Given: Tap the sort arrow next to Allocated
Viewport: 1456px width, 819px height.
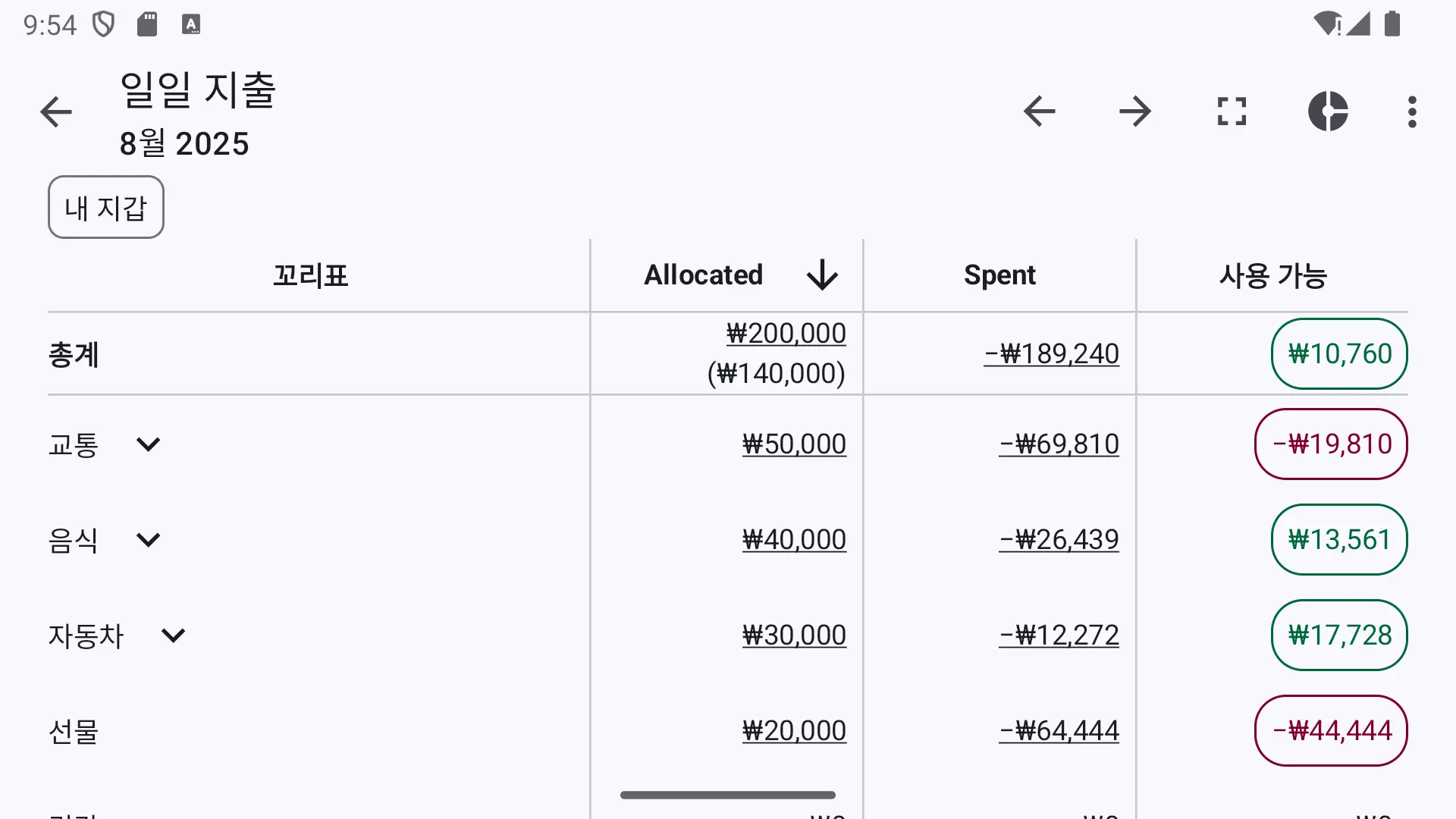Looking at the screenshot, I should point(822,275).
